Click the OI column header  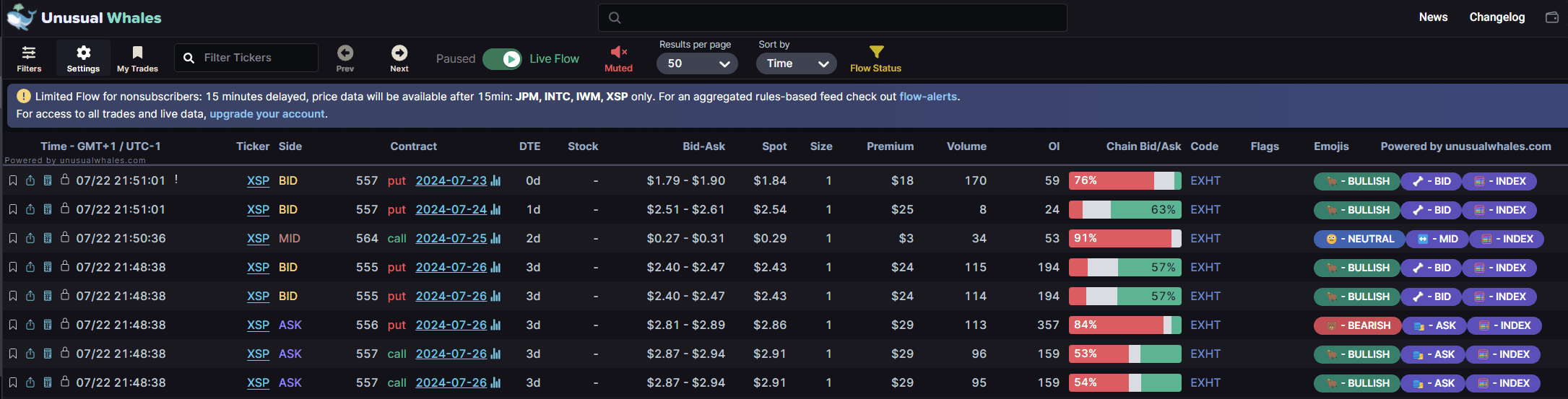(1054, 146)
